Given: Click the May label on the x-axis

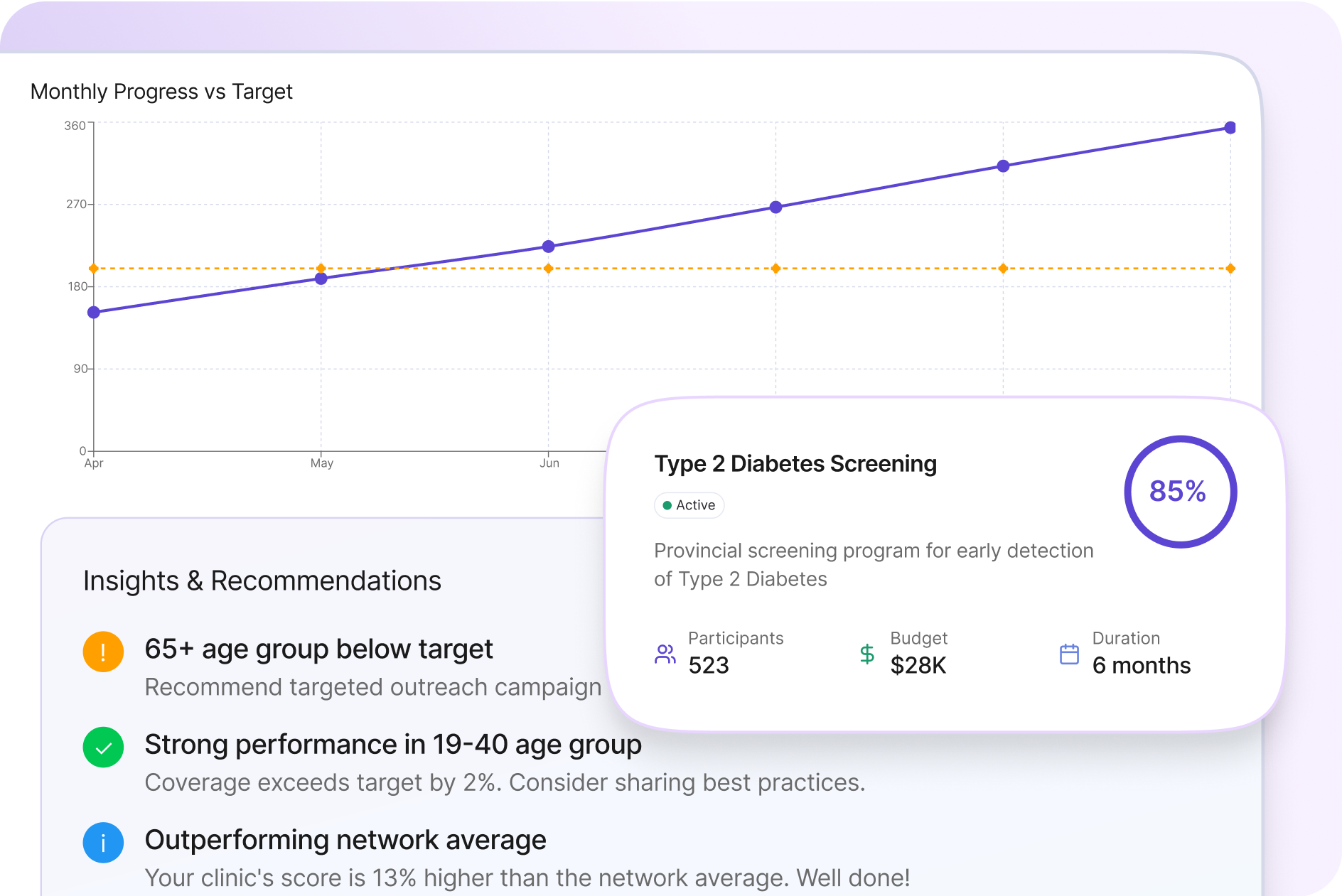Looking at the screenshot, I should point(321,463).
